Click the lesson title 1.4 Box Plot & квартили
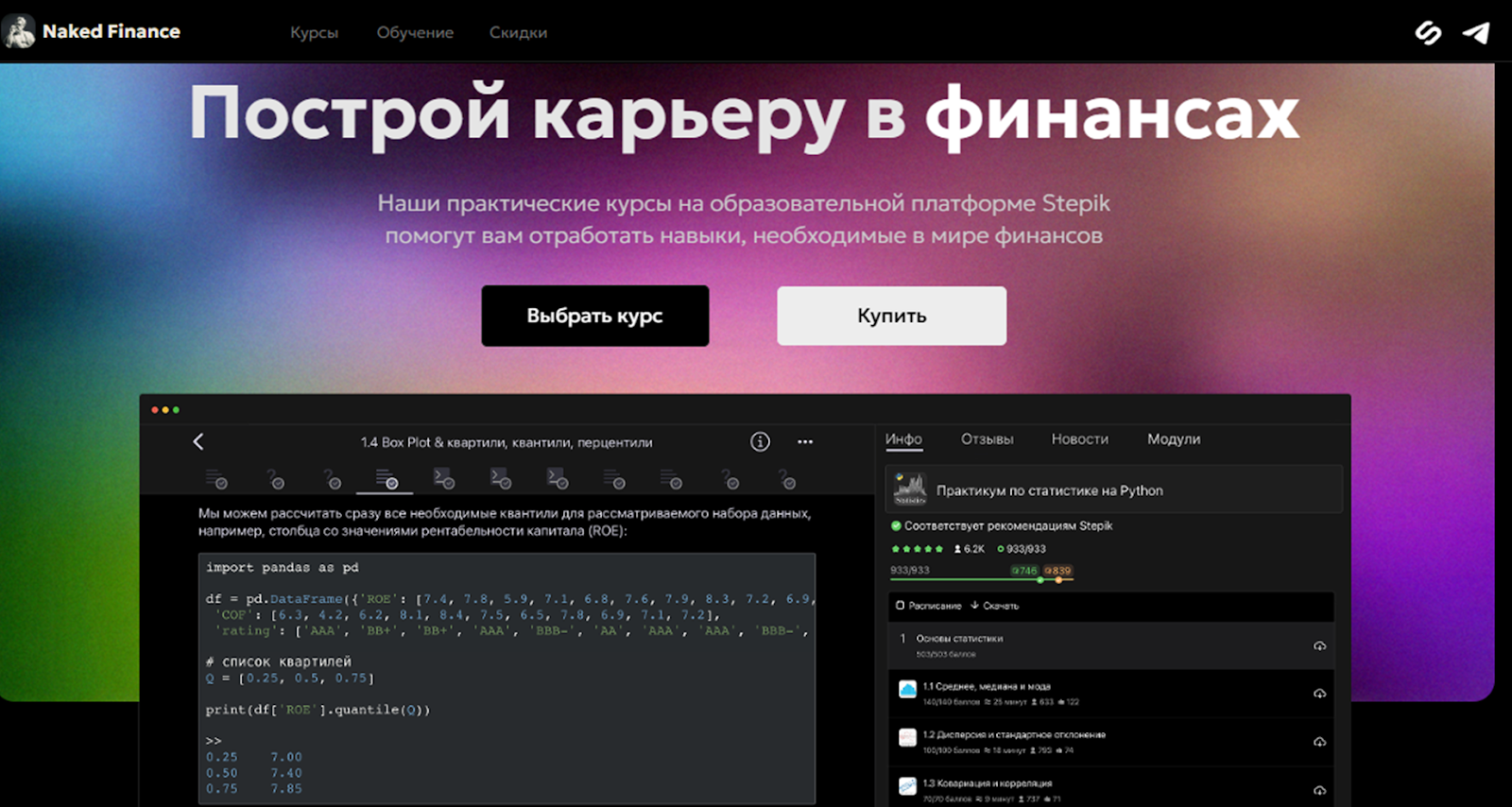Image resolution: width=1512 pixels, height=807 pixels. [x=507, y=442]
